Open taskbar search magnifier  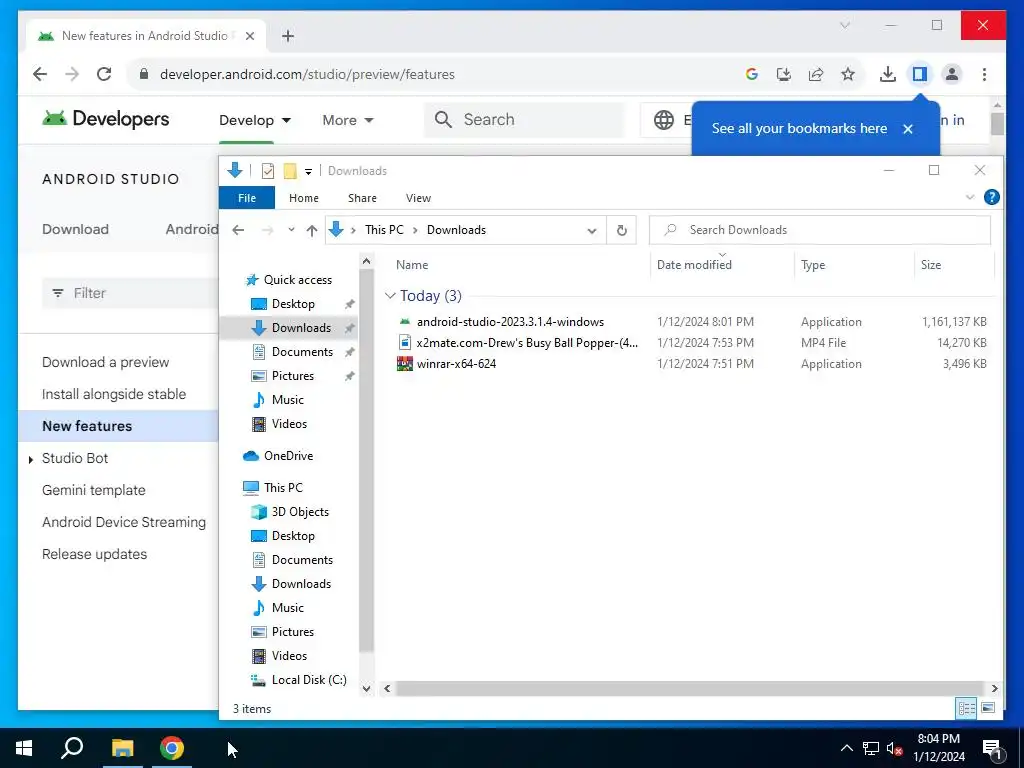click(72, 748)
